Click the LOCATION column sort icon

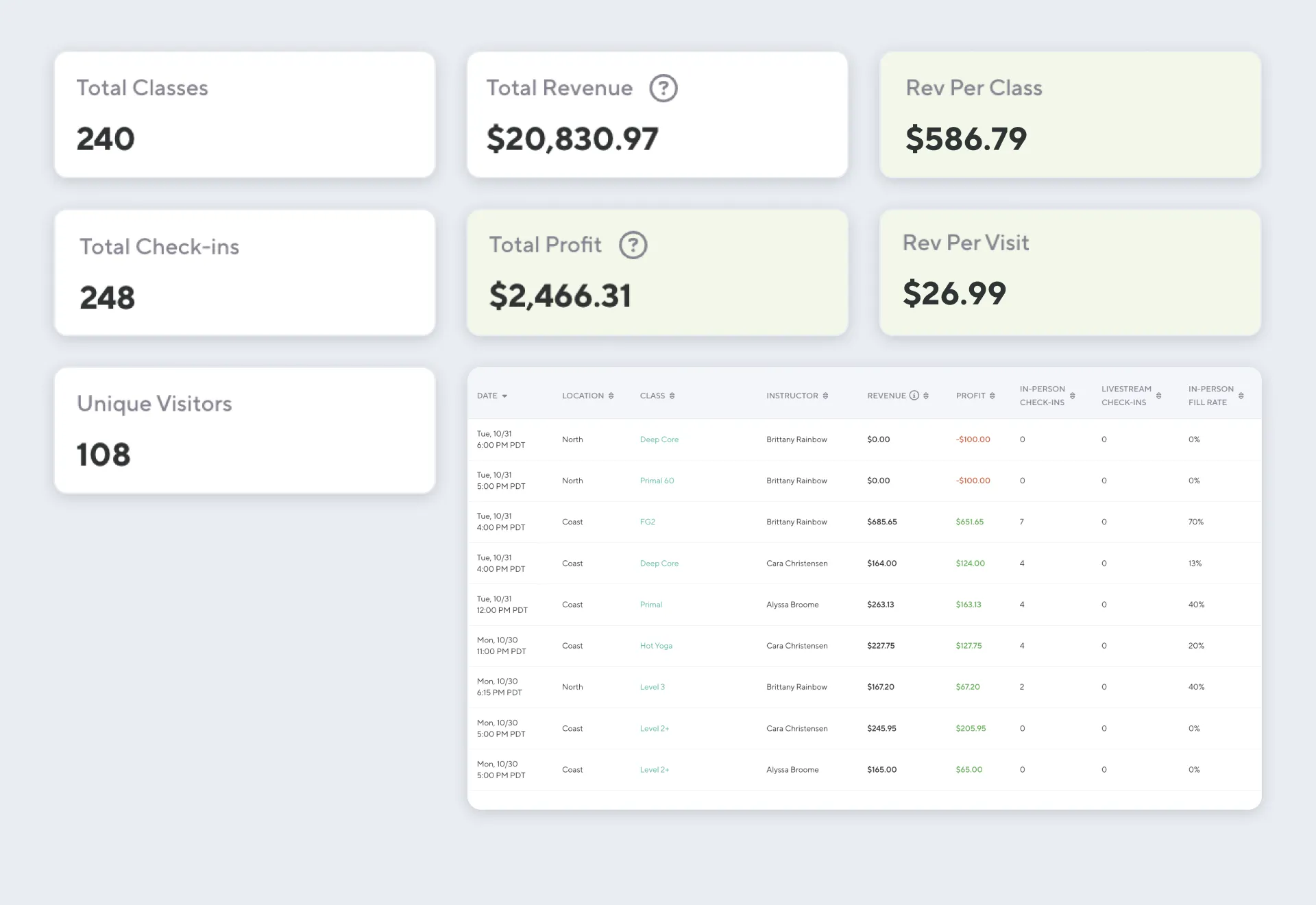point(613,396)
